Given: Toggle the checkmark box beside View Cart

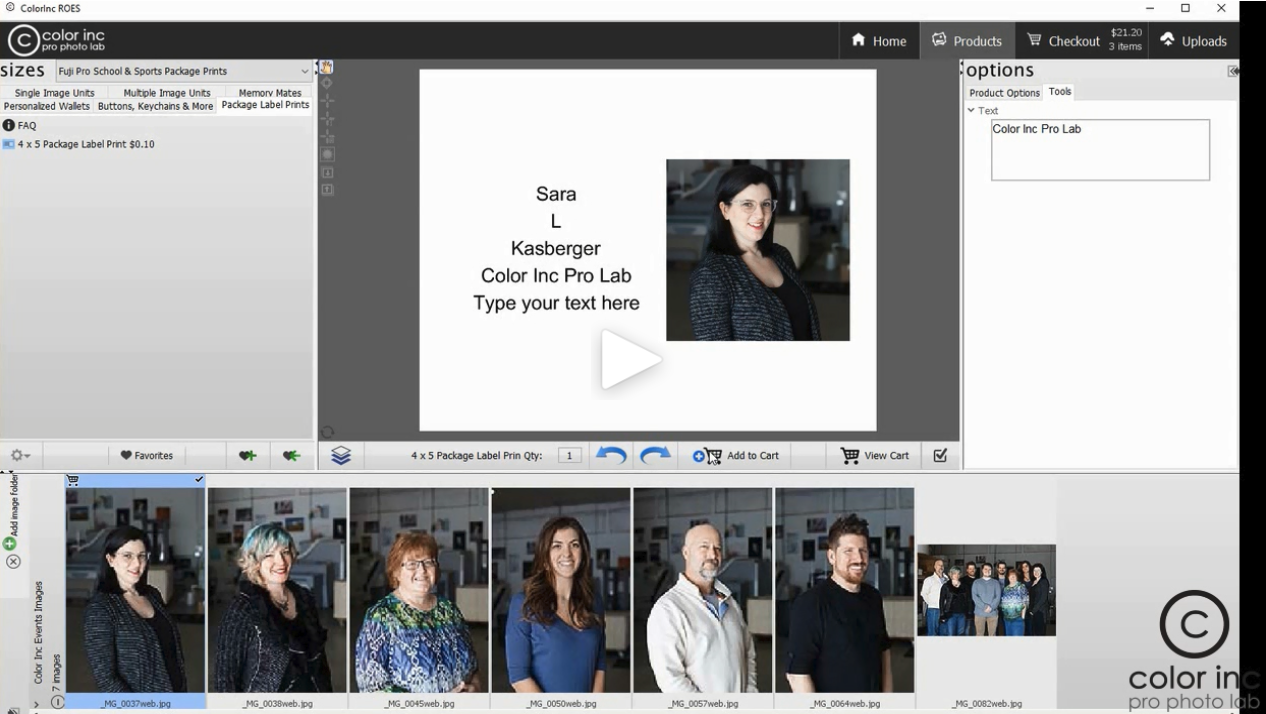Looking at the screenshot, I should click(940, 455).
